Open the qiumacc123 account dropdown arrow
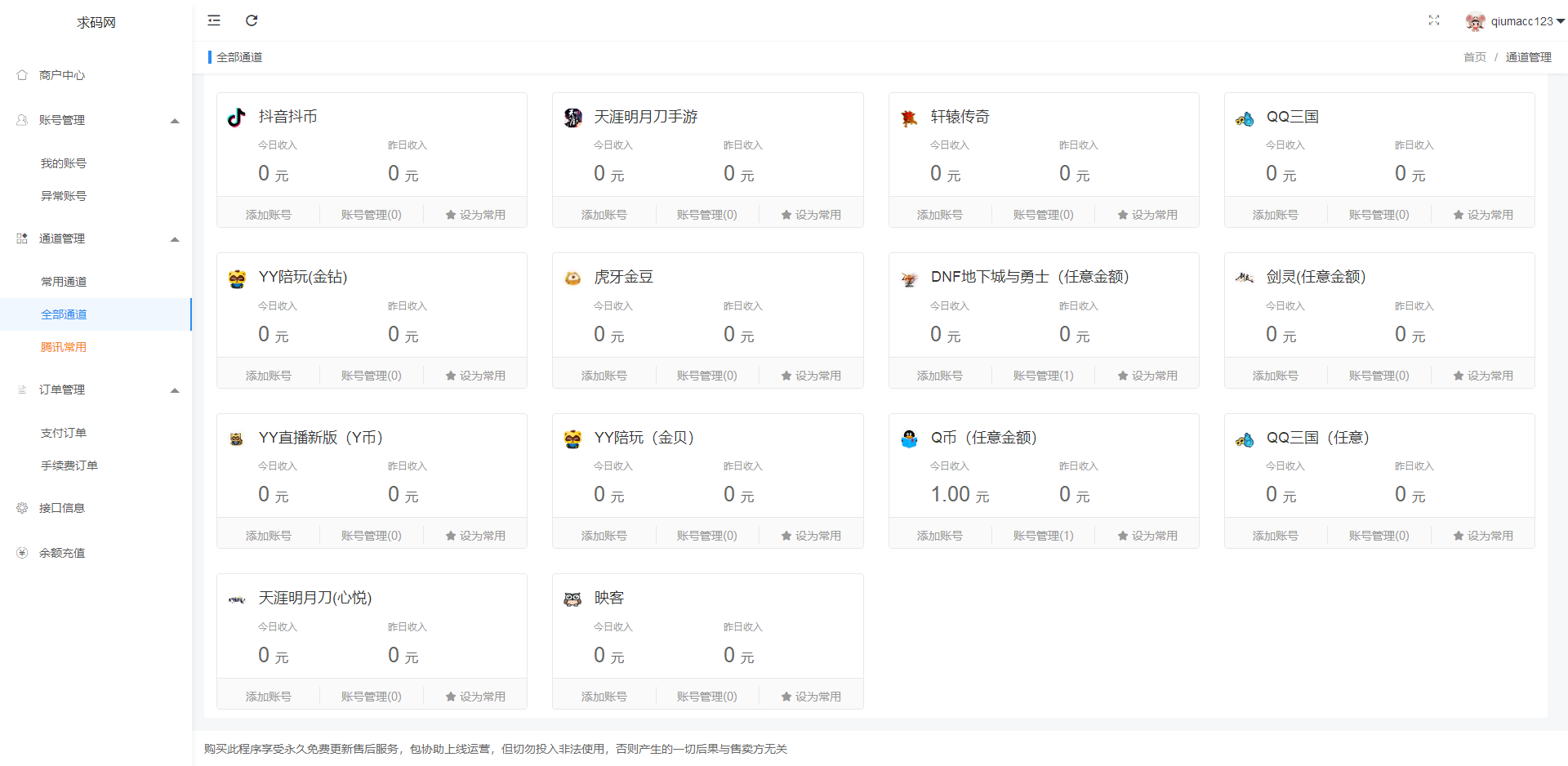Screen dimensions: 1568x766 [1561, 21]
